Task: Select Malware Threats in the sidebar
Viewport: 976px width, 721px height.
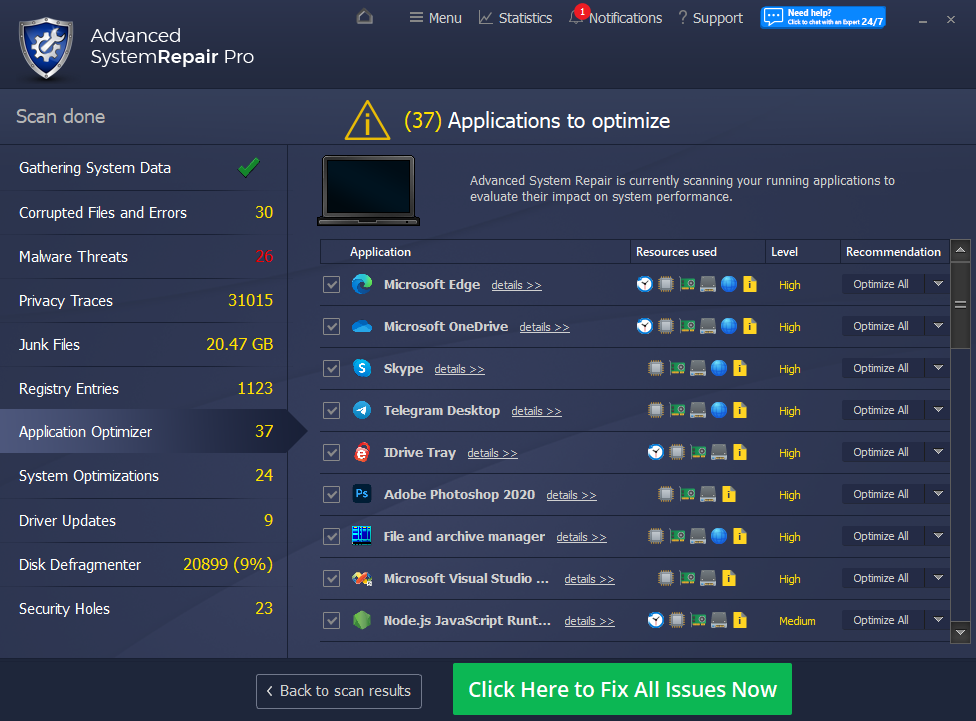Action: click(73, 257)
